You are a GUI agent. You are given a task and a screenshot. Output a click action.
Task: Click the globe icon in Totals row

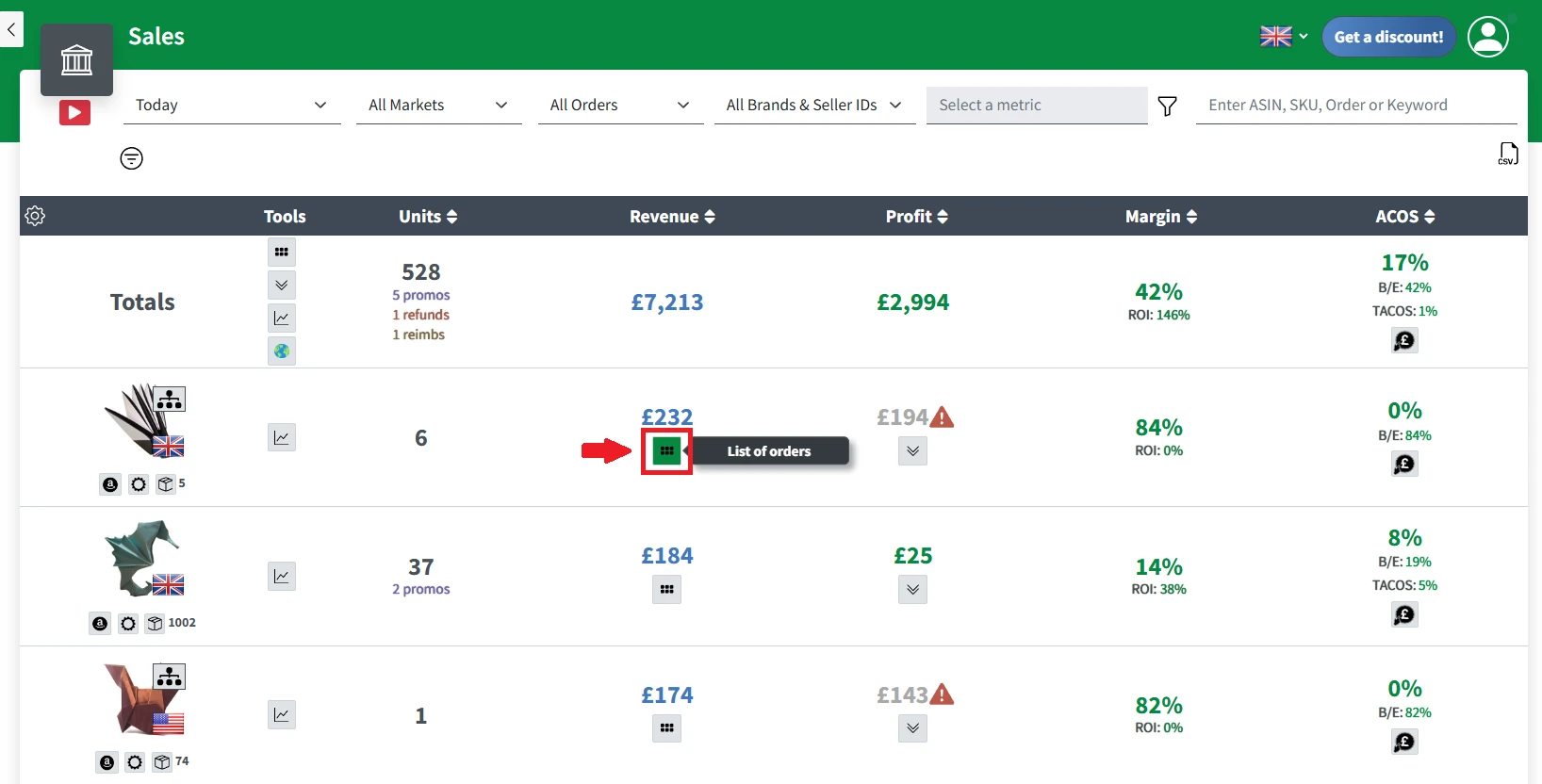(282, 351)
